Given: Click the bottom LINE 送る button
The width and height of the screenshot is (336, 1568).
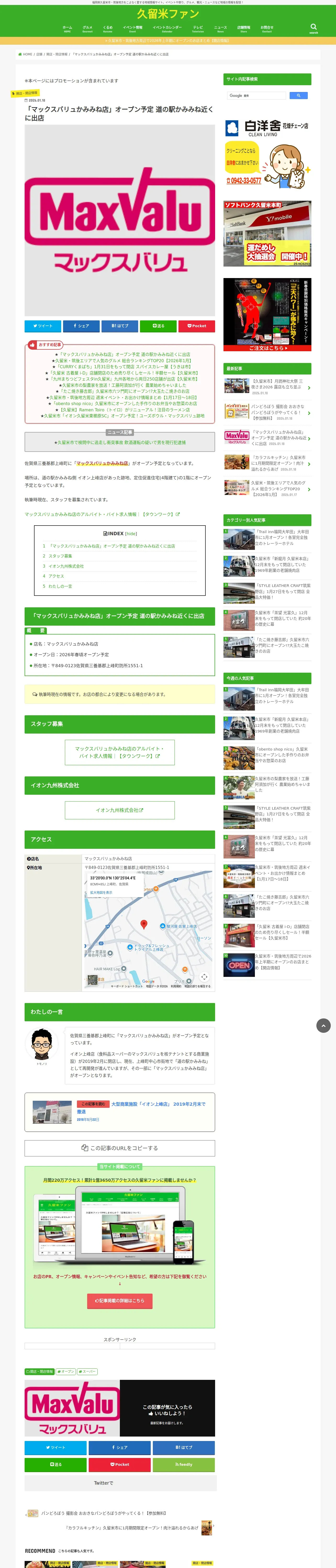Looking at the screenshot, I should click(x=55, y=1465).
